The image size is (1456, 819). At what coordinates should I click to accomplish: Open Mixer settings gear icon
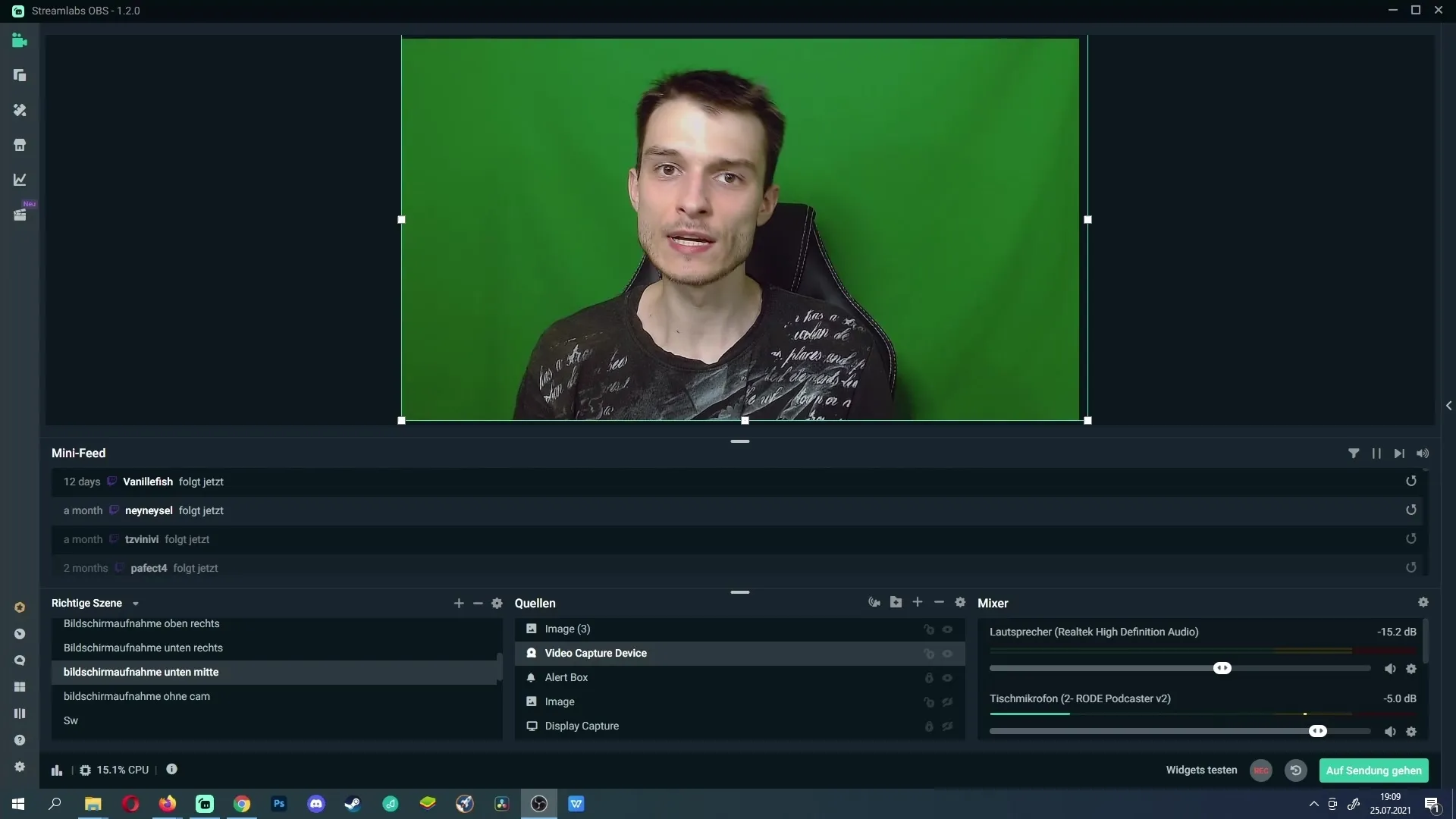[1423, 602]
